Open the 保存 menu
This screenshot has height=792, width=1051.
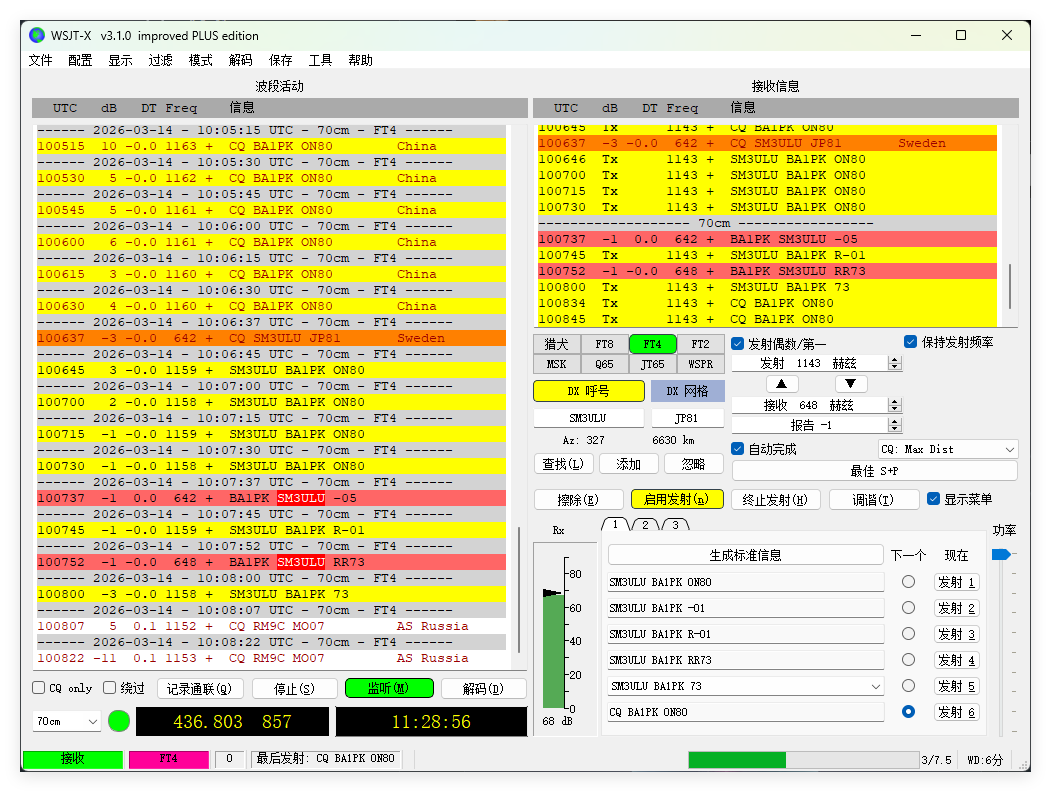pos(281,60)
